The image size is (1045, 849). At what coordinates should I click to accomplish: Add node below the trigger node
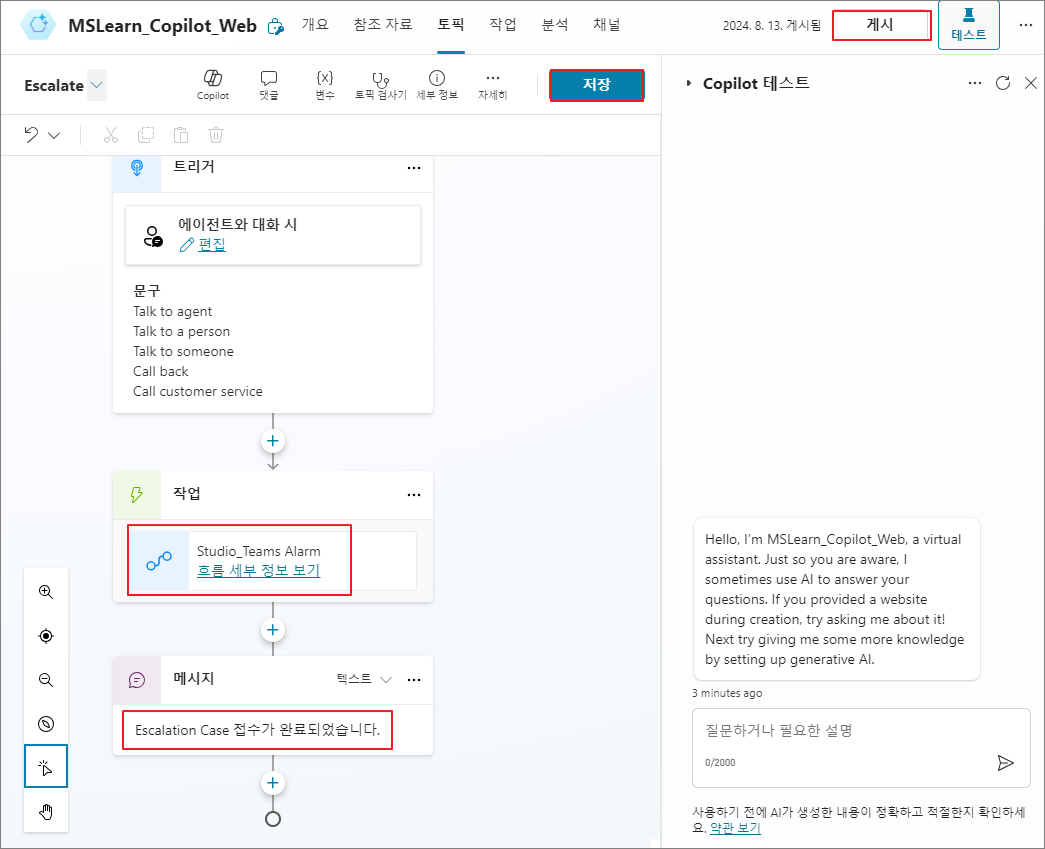click(x=273, y=441)
